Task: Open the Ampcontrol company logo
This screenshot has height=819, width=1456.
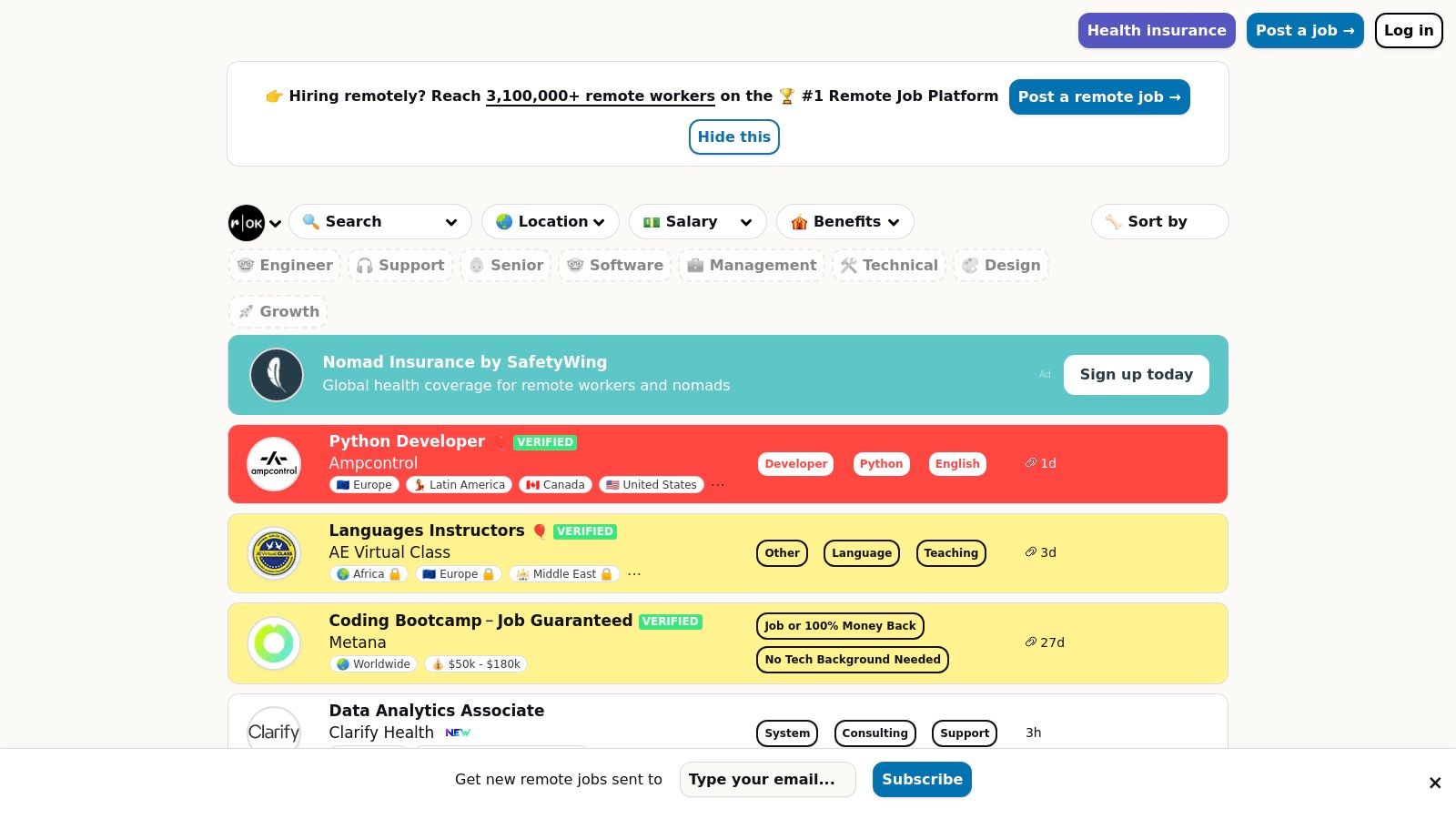Action: pyautogui.click(x=274, y=464)
